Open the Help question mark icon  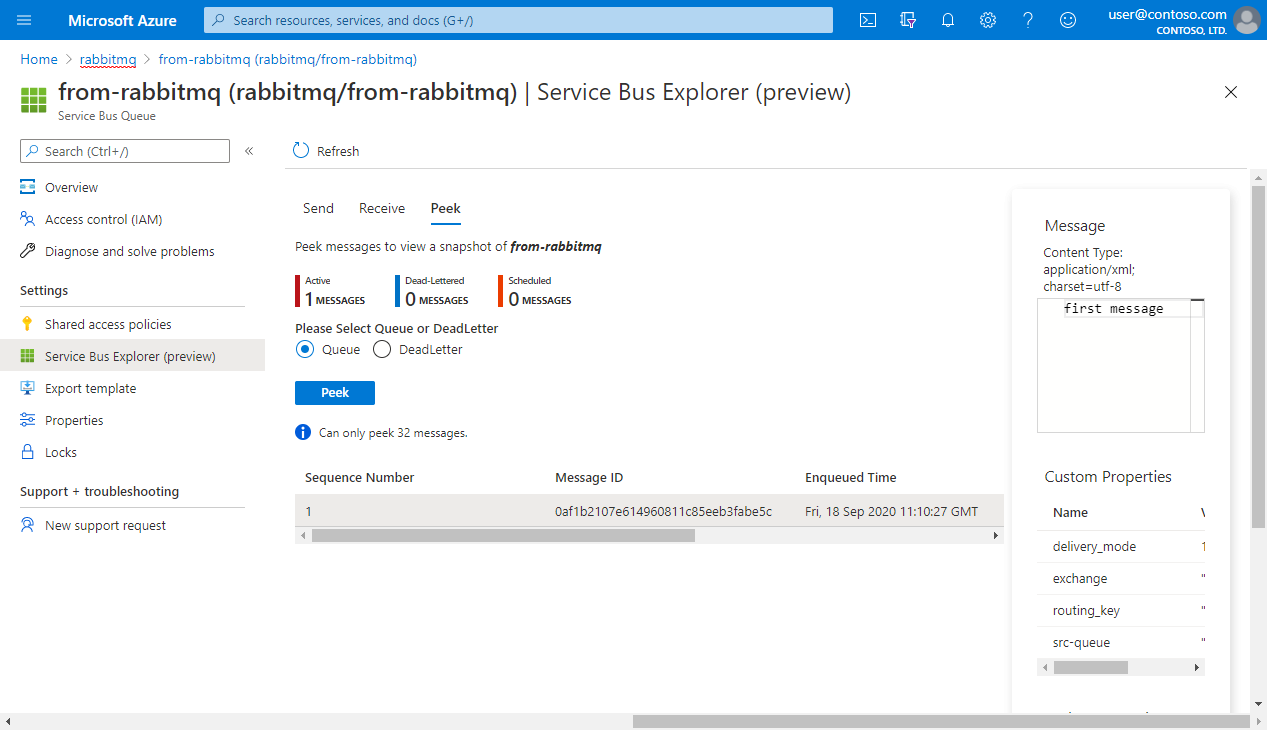click(1028, 20)
